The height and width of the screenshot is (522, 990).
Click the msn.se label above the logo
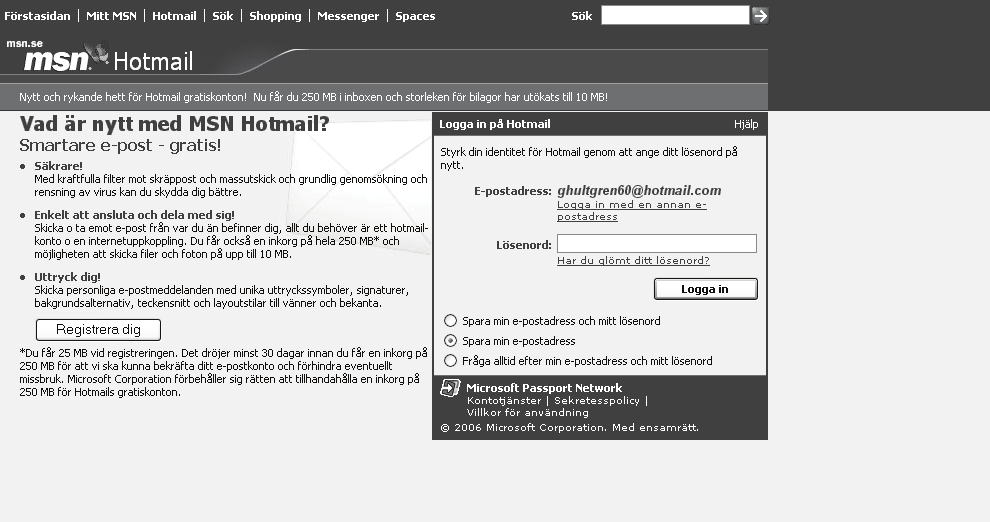pyautogui.click(x=25, y=44)
